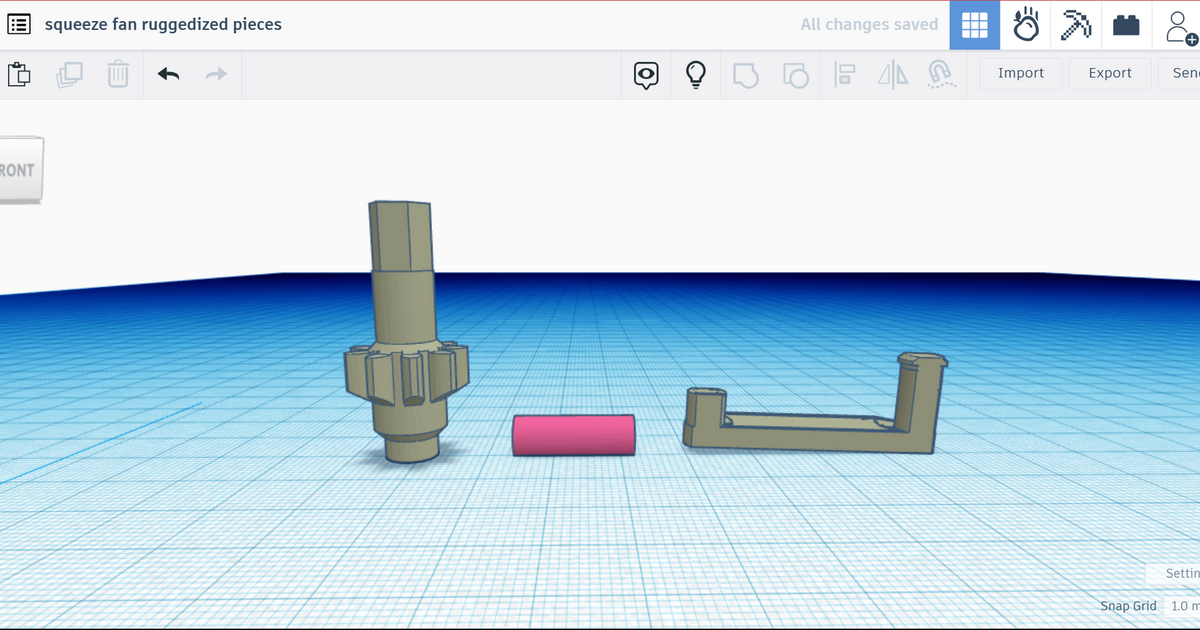1200x630 pixels.
Task: Toggle notes visibility with the comment eye icon
Action: pos(646,74)
